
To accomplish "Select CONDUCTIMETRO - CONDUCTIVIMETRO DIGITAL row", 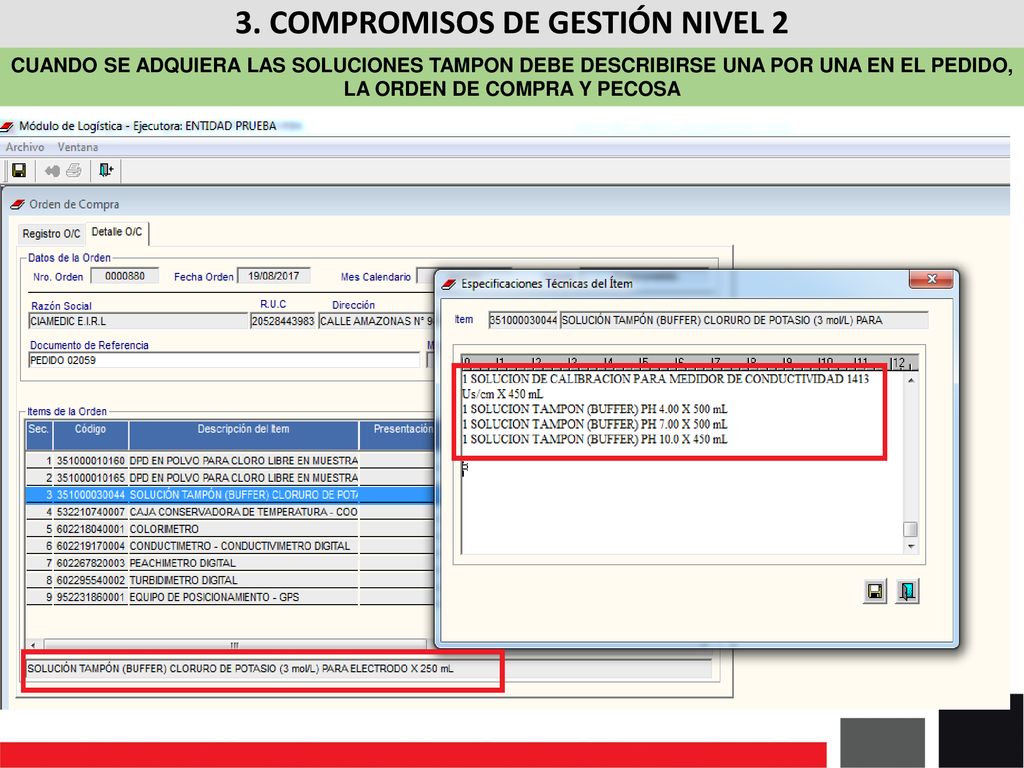I will 231,546.
